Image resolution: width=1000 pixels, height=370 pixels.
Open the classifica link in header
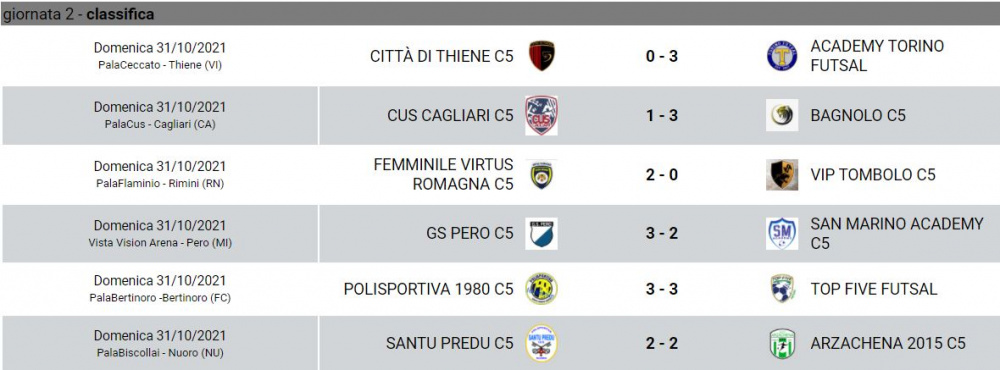coord(120,14)
